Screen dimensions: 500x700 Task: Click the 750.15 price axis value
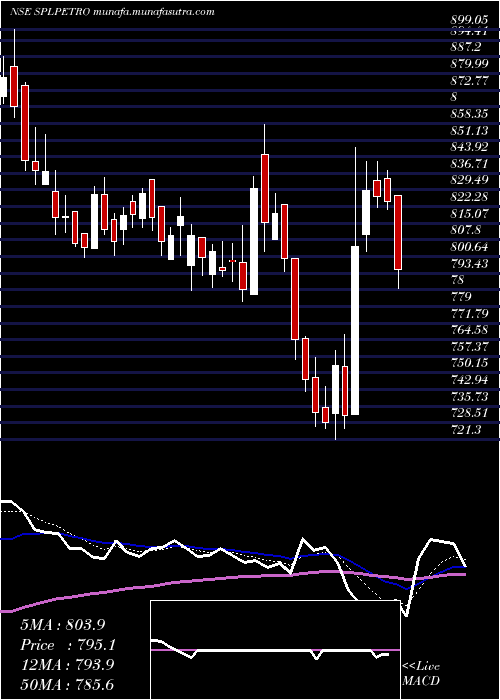(470, 363)
